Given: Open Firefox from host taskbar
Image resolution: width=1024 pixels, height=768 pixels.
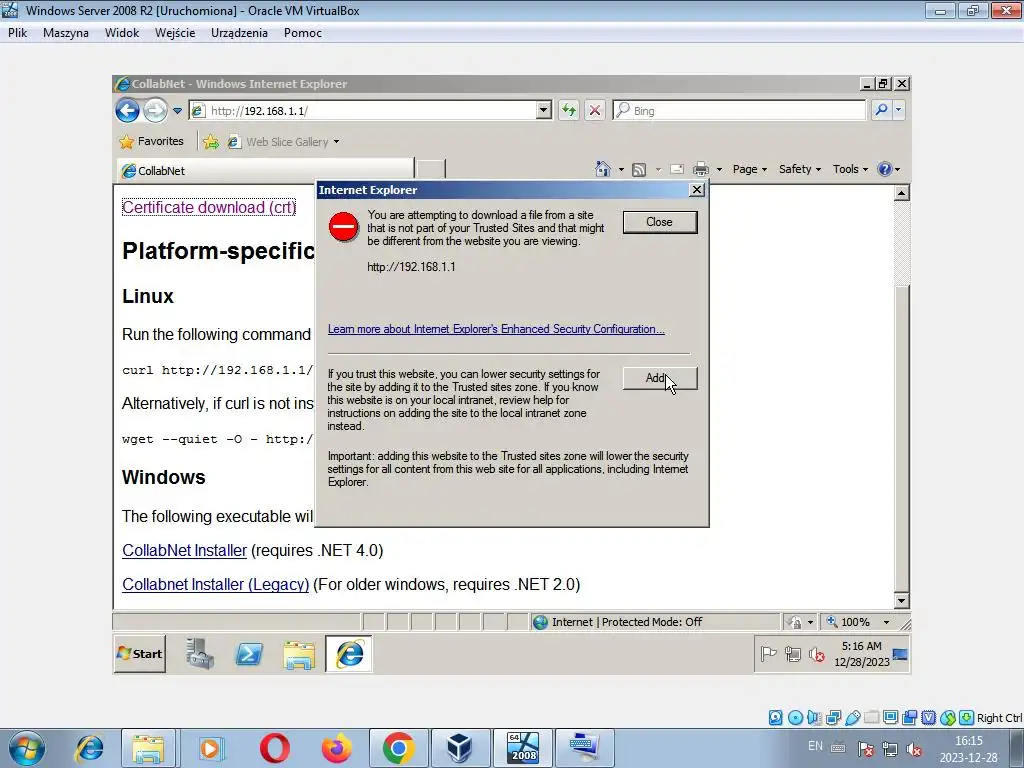Looking at the screenshot, I should pos(336,748).
